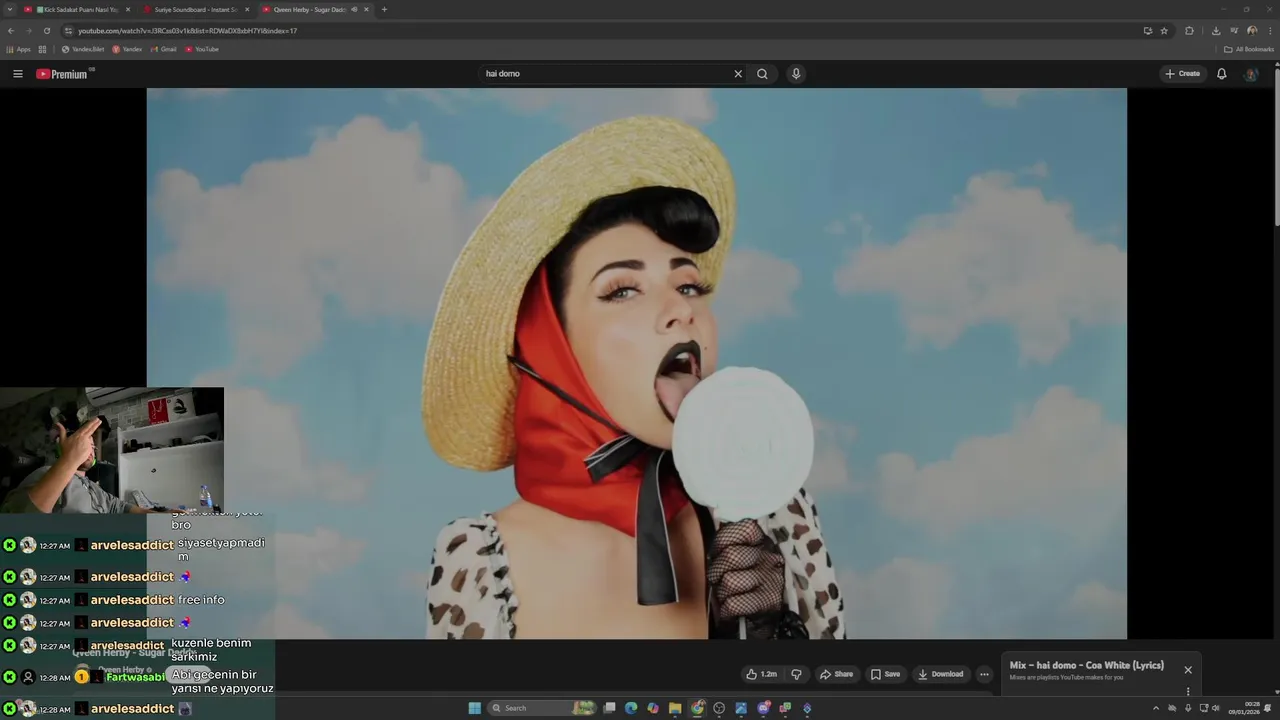The width and height of the screenshot is (1280, 720).
Task: Click chat message 'free info'
Action: [201, 600]
